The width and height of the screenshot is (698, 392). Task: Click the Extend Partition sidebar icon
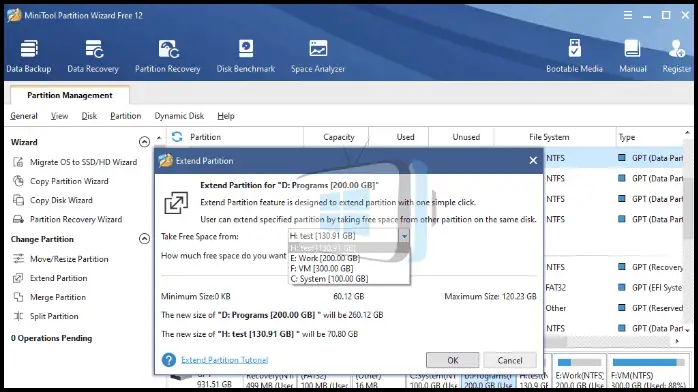pos(18,278)
